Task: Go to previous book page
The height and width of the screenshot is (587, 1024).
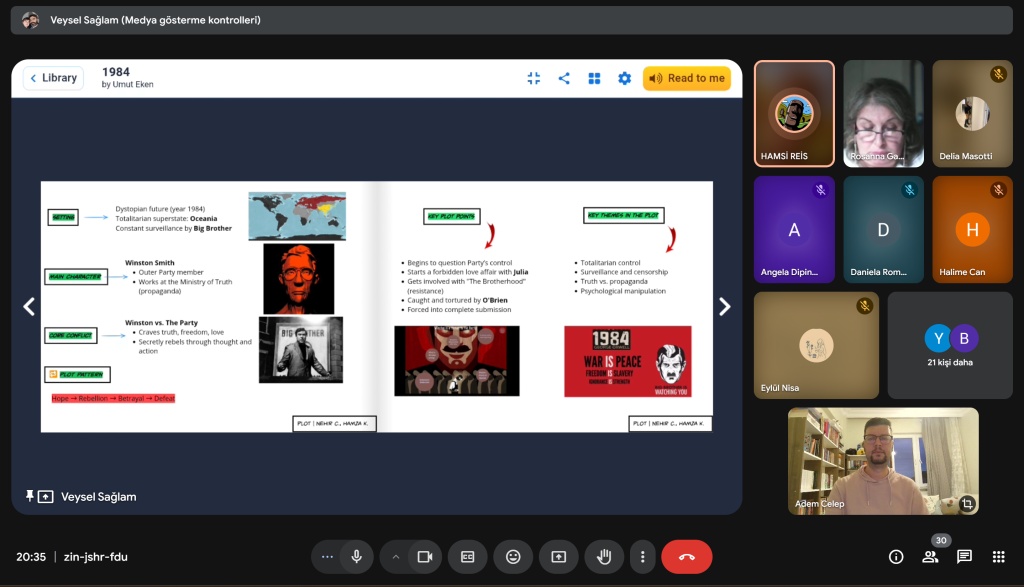Action: coord(29,306)
